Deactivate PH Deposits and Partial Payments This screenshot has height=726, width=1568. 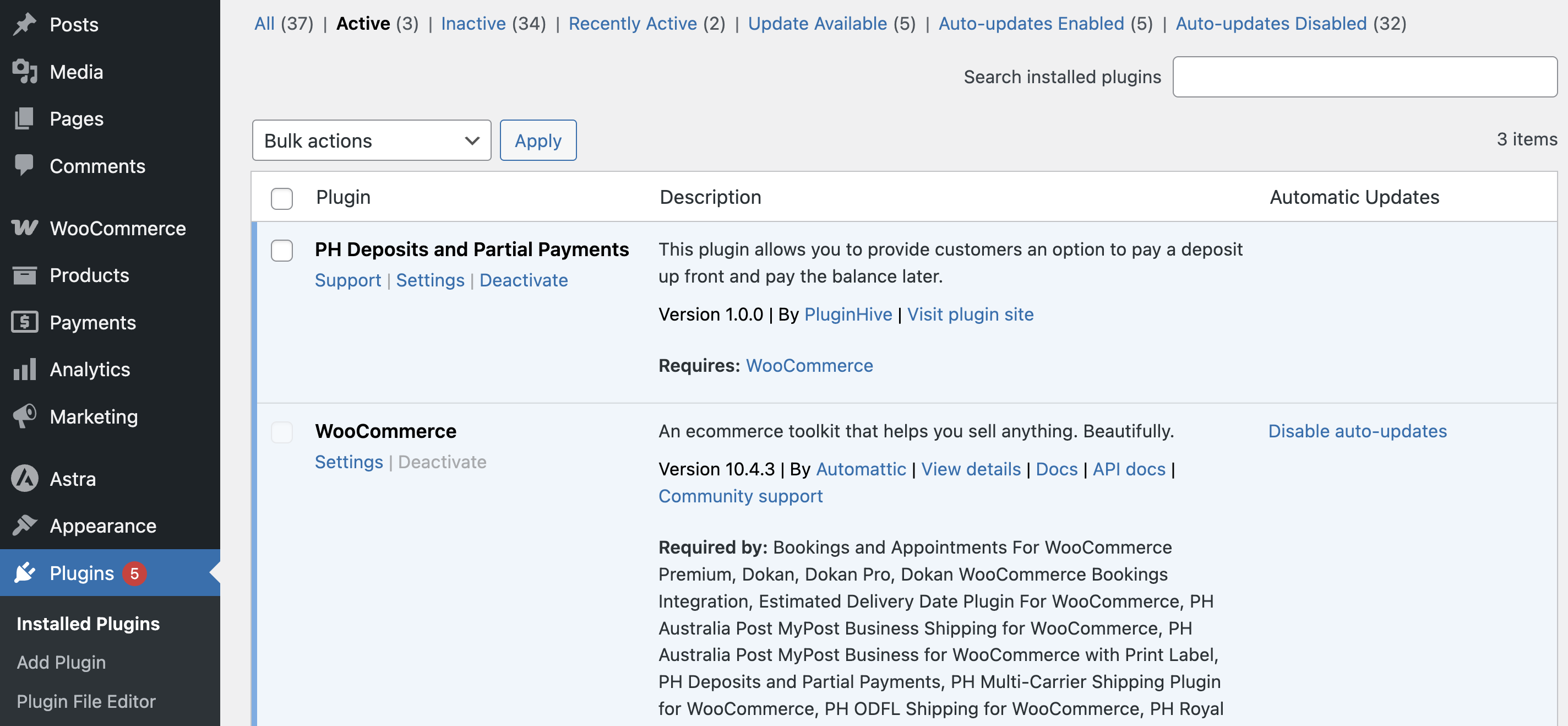pyautogui.click(x=524, y=280)
